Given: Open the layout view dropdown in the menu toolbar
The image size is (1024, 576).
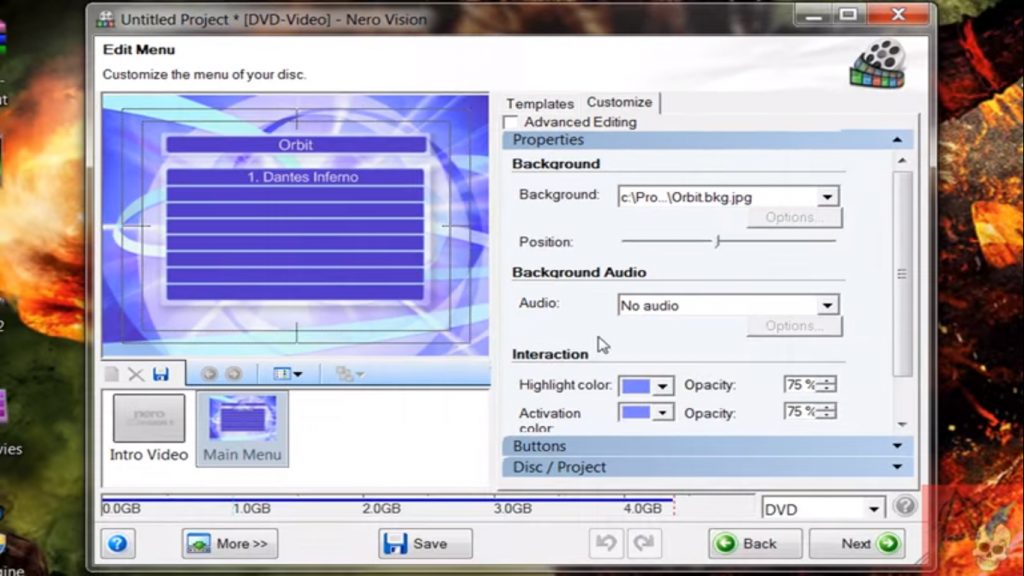Looking at the screenshot, I should click(287, 374).
